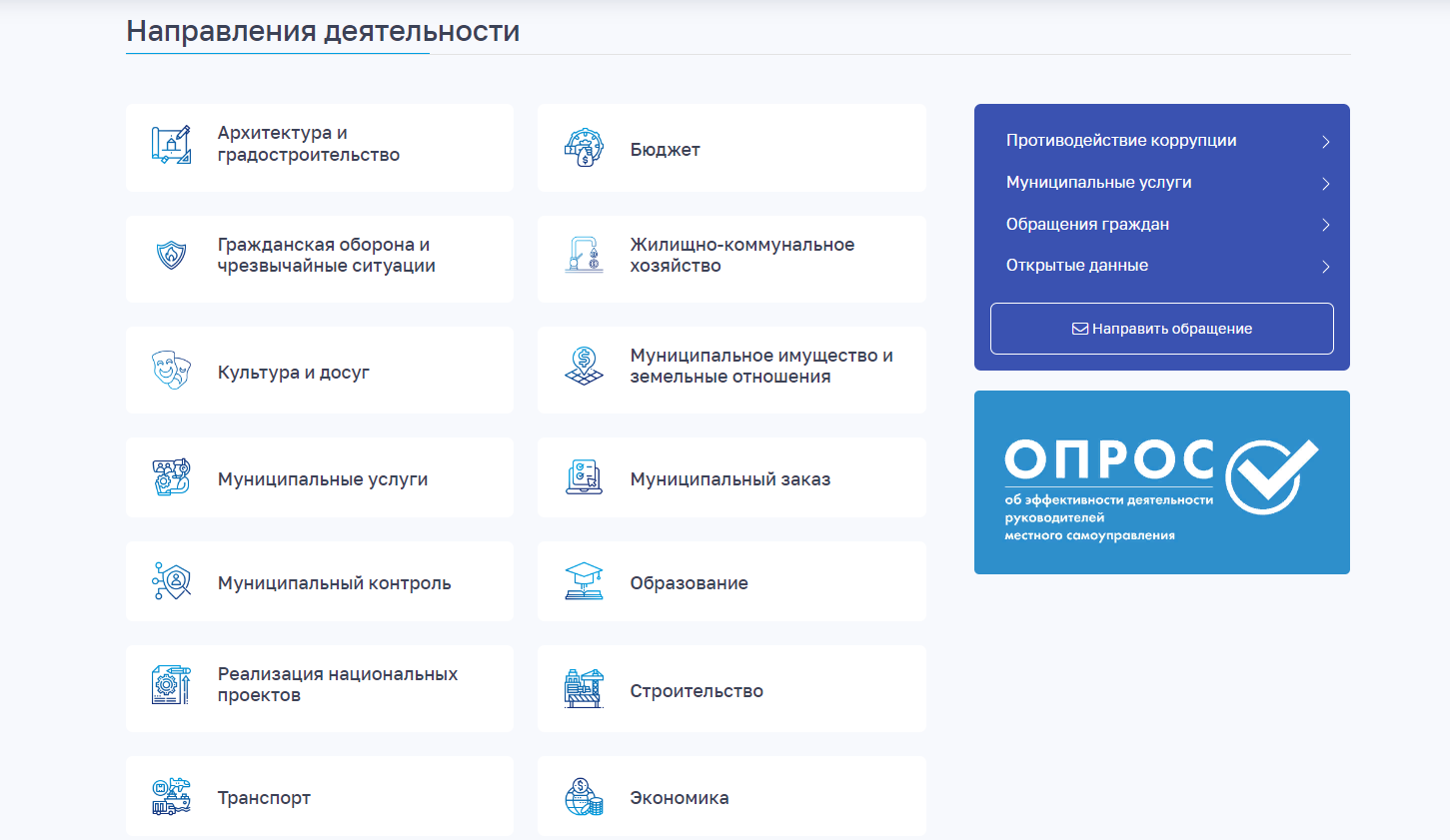Click the Бюджет piggy bank icon
Screen dimensions: 1450x840
[584, 148]
